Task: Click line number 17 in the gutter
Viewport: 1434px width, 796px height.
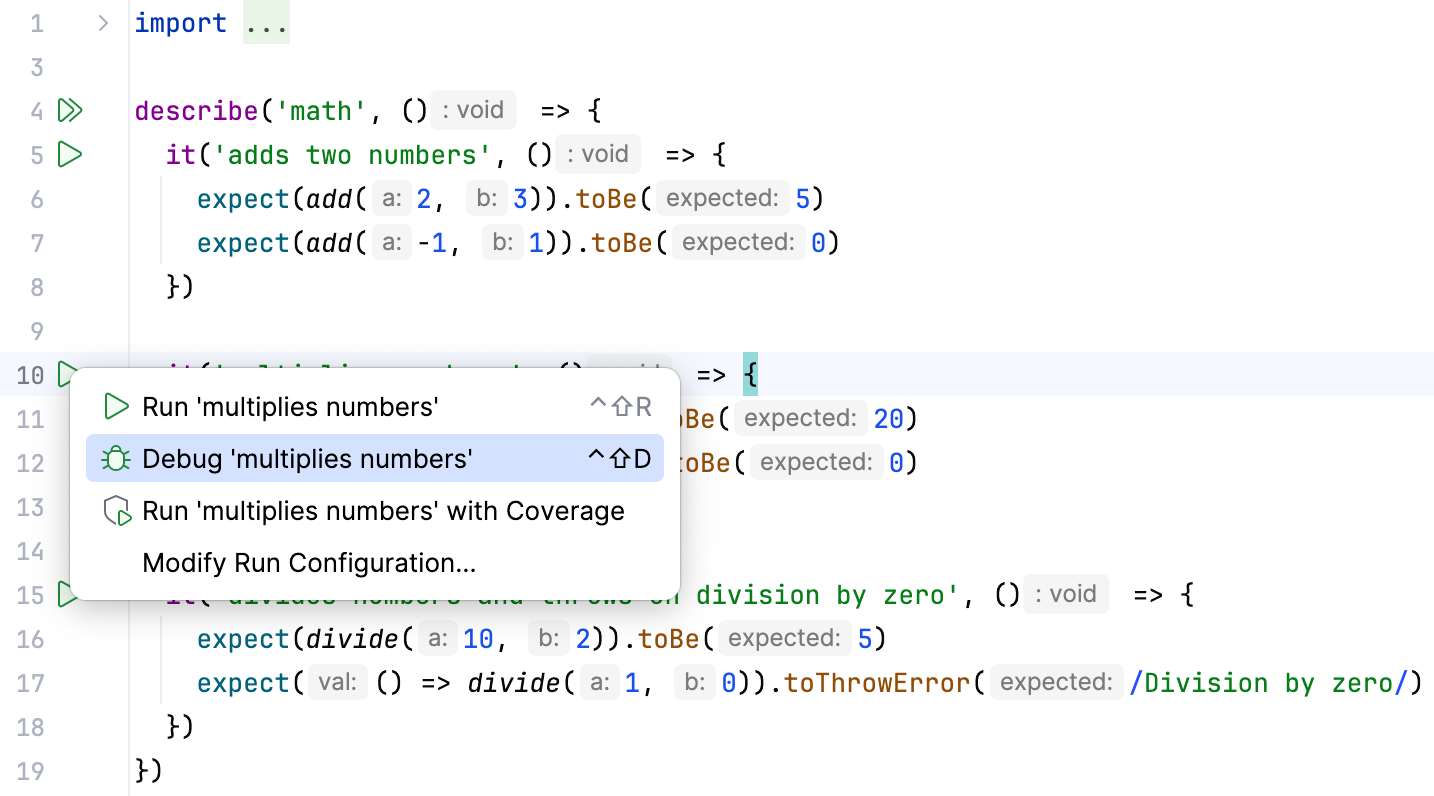Action: pyautogui.click(x=30, y=683)
